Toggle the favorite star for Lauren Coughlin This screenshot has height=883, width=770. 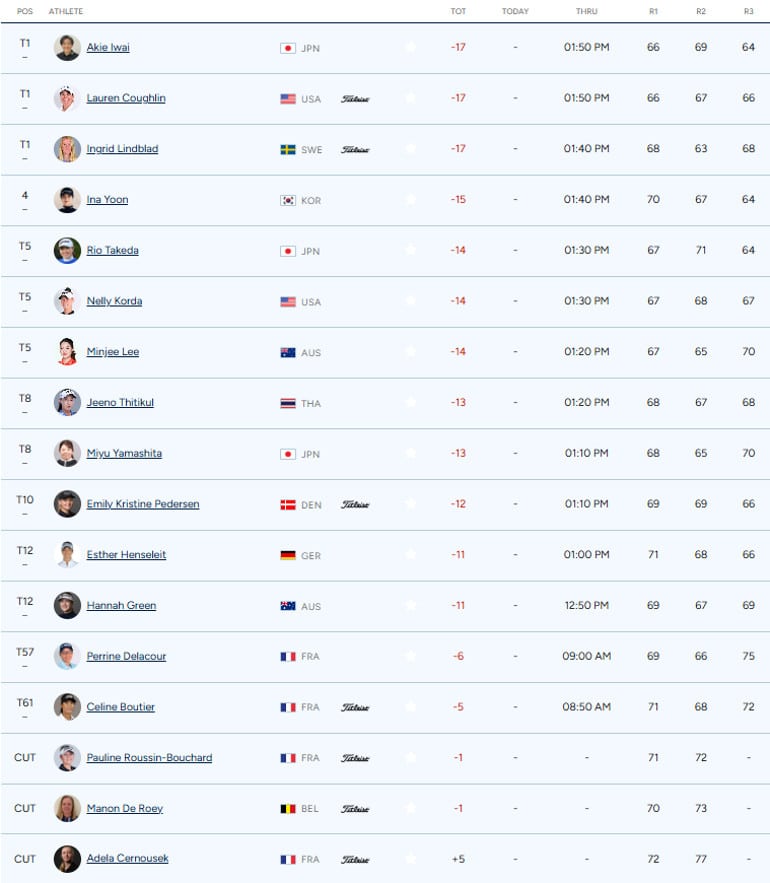pyautogui.click(x=411, y=98)
